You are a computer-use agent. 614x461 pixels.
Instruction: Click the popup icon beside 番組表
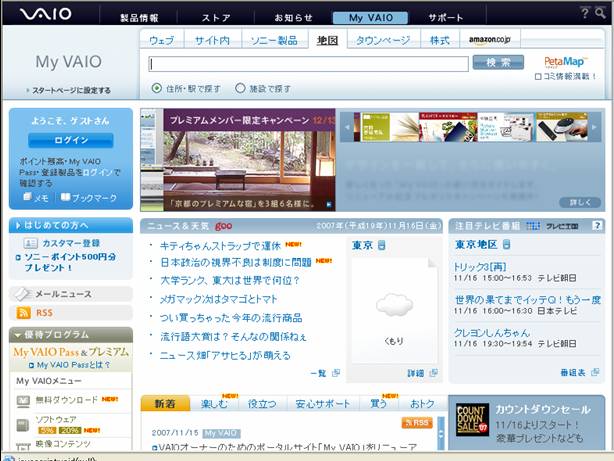point(595,372)
